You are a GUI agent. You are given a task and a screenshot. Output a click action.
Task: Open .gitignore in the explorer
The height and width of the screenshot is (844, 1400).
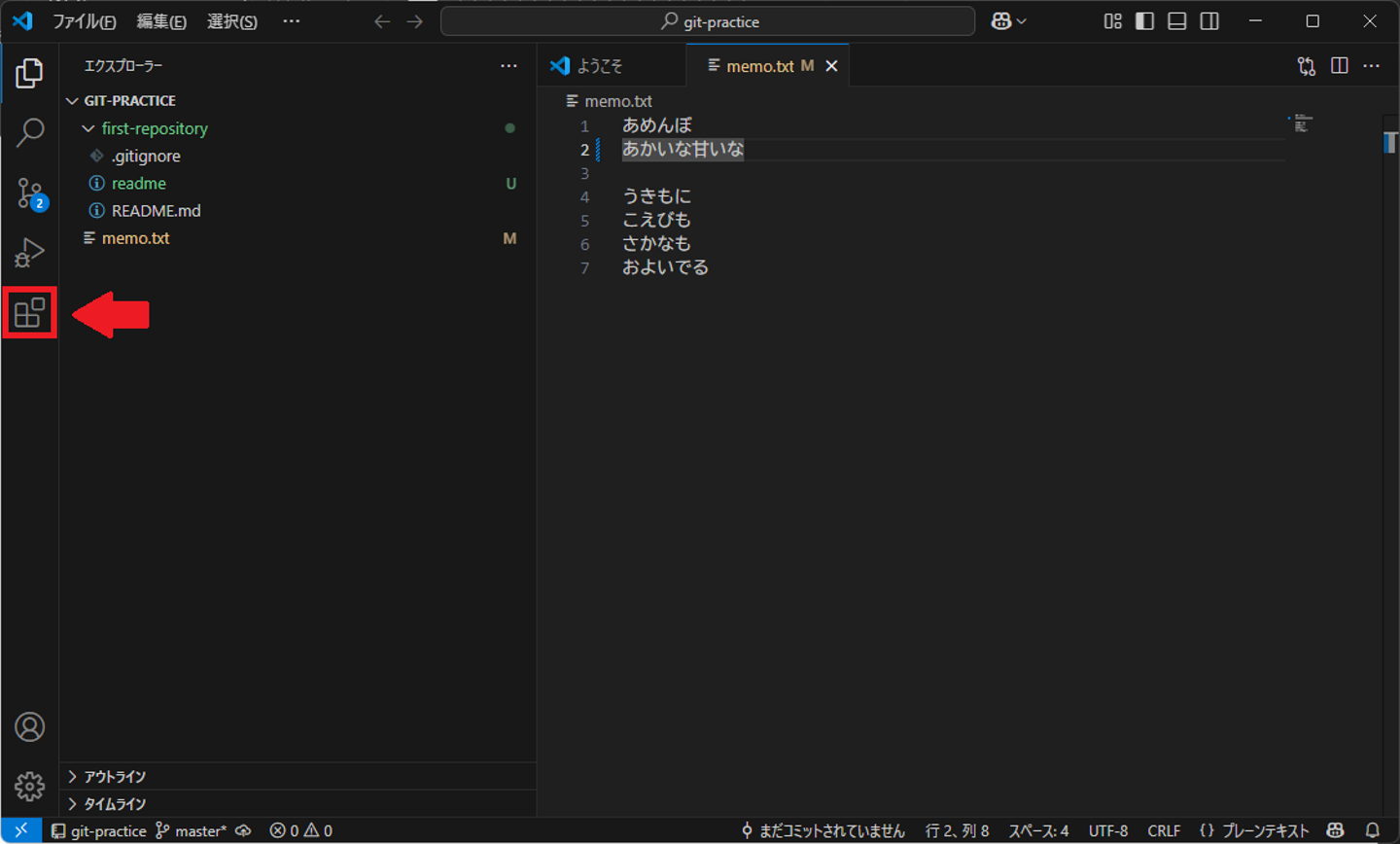(x=146, y=156)
